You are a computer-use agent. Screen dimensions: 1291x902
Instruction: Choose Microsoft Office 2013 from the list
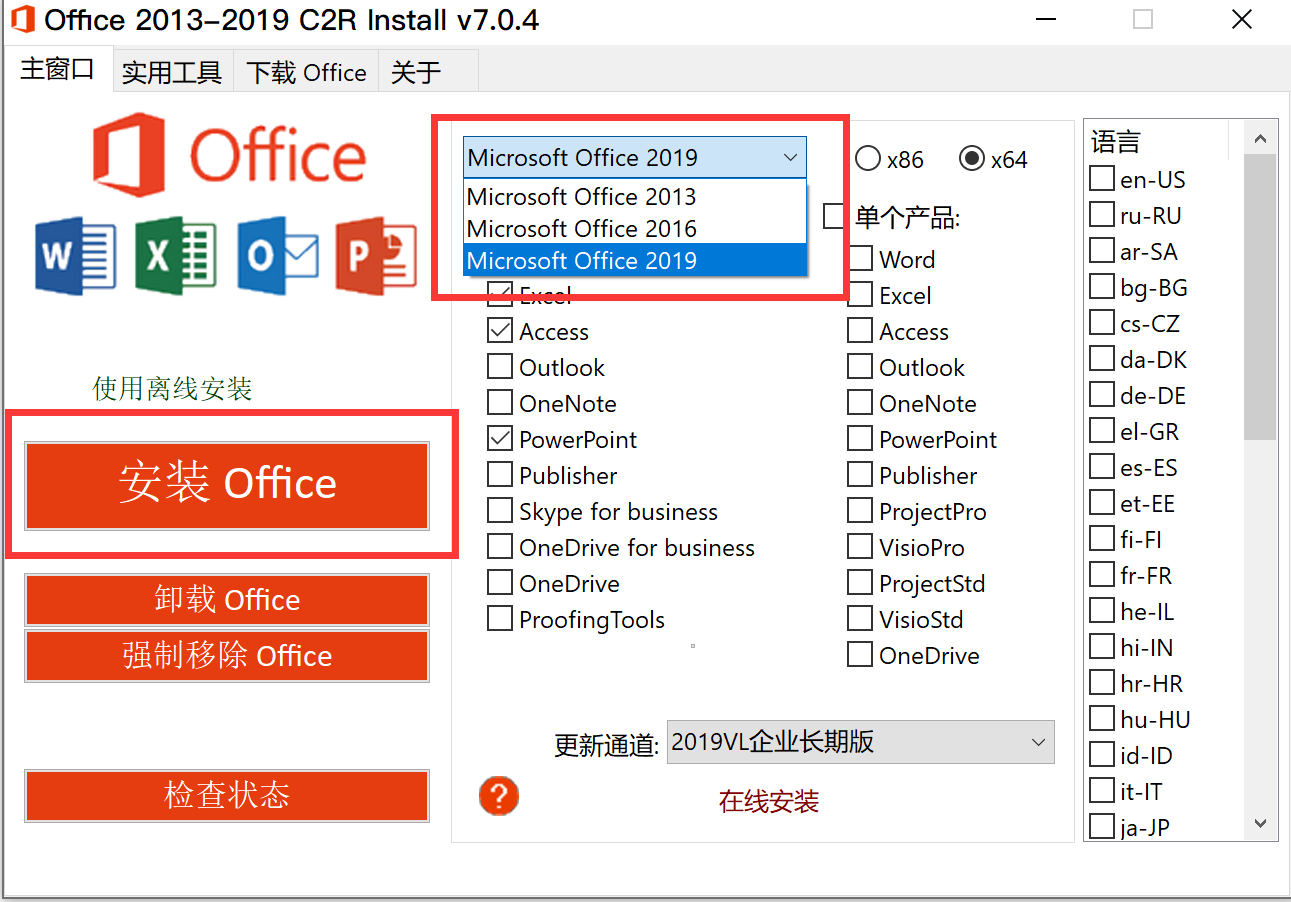(x=635, y=196)
